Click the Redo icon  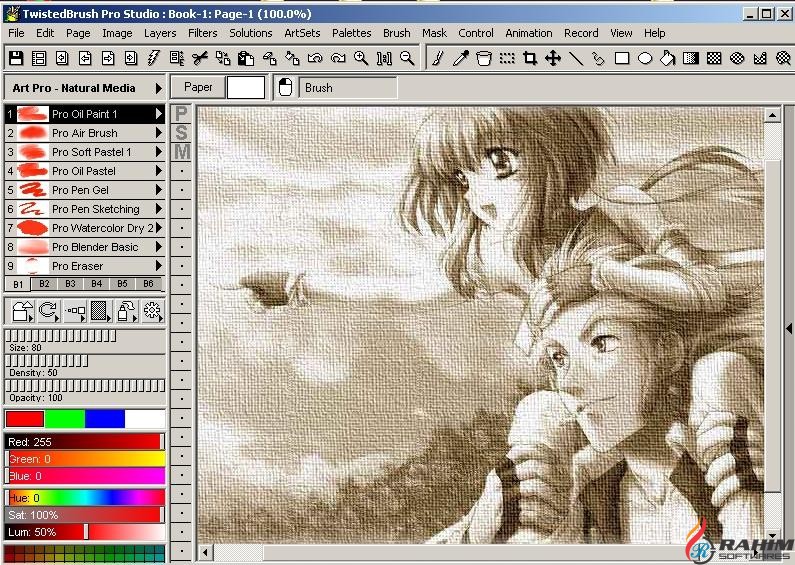(338, 58)
